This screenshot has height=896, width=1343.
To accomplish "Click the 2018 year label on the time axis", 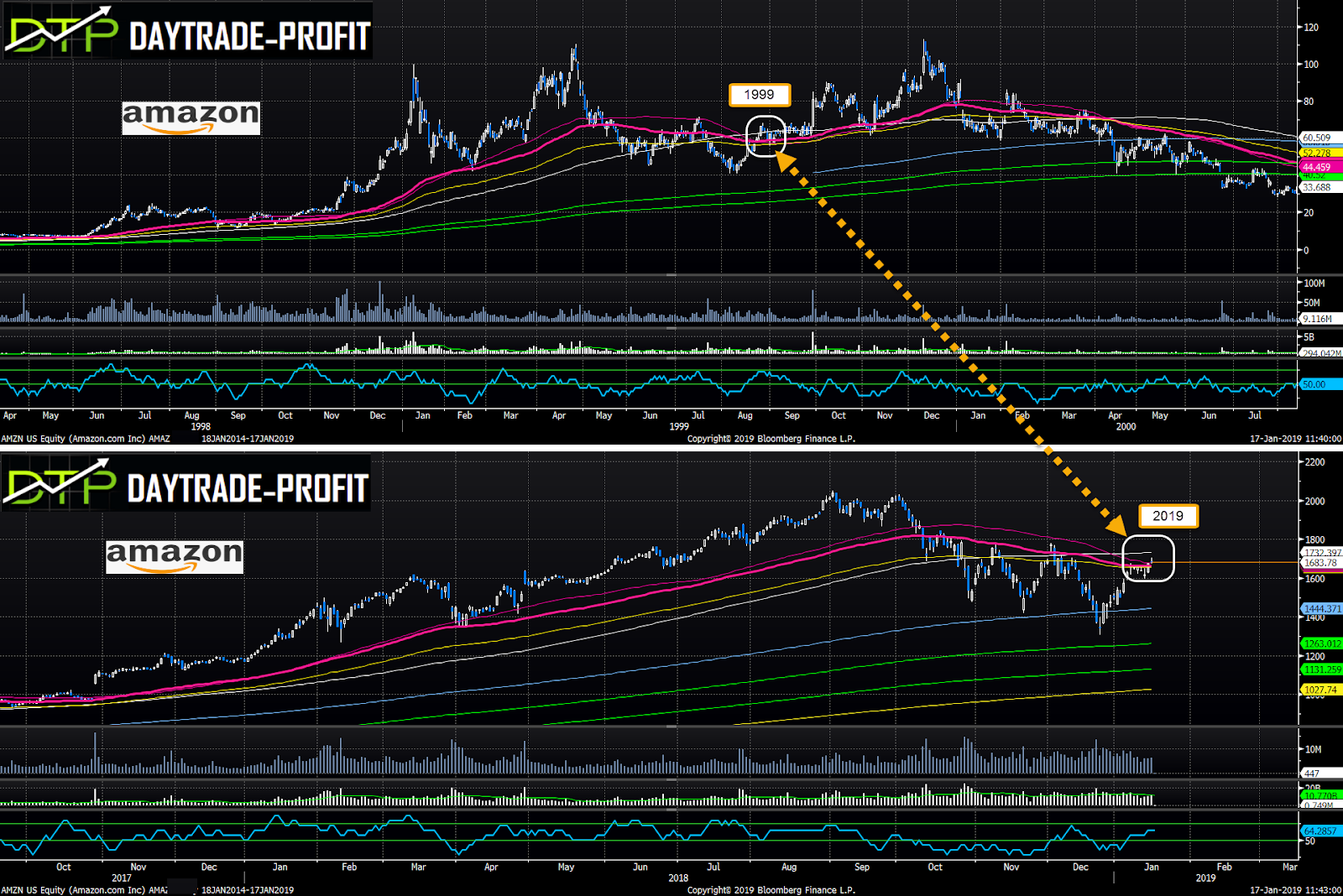I will point(678,878).
